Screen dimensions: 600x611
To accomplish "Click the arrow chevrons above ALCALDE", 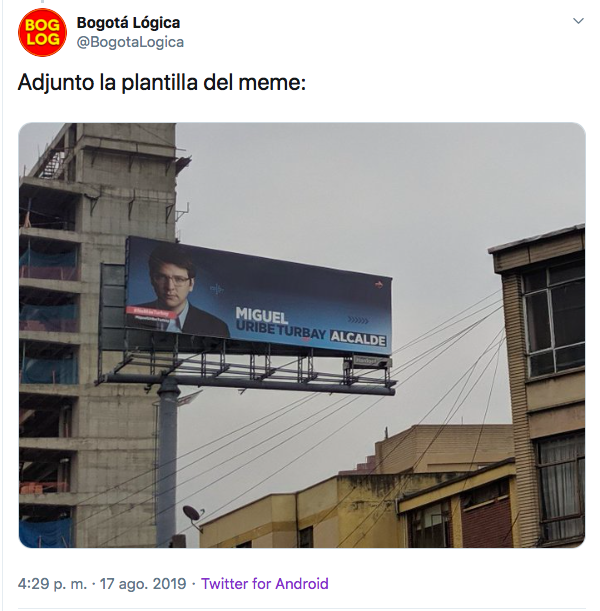I will (x=357, y=320).
